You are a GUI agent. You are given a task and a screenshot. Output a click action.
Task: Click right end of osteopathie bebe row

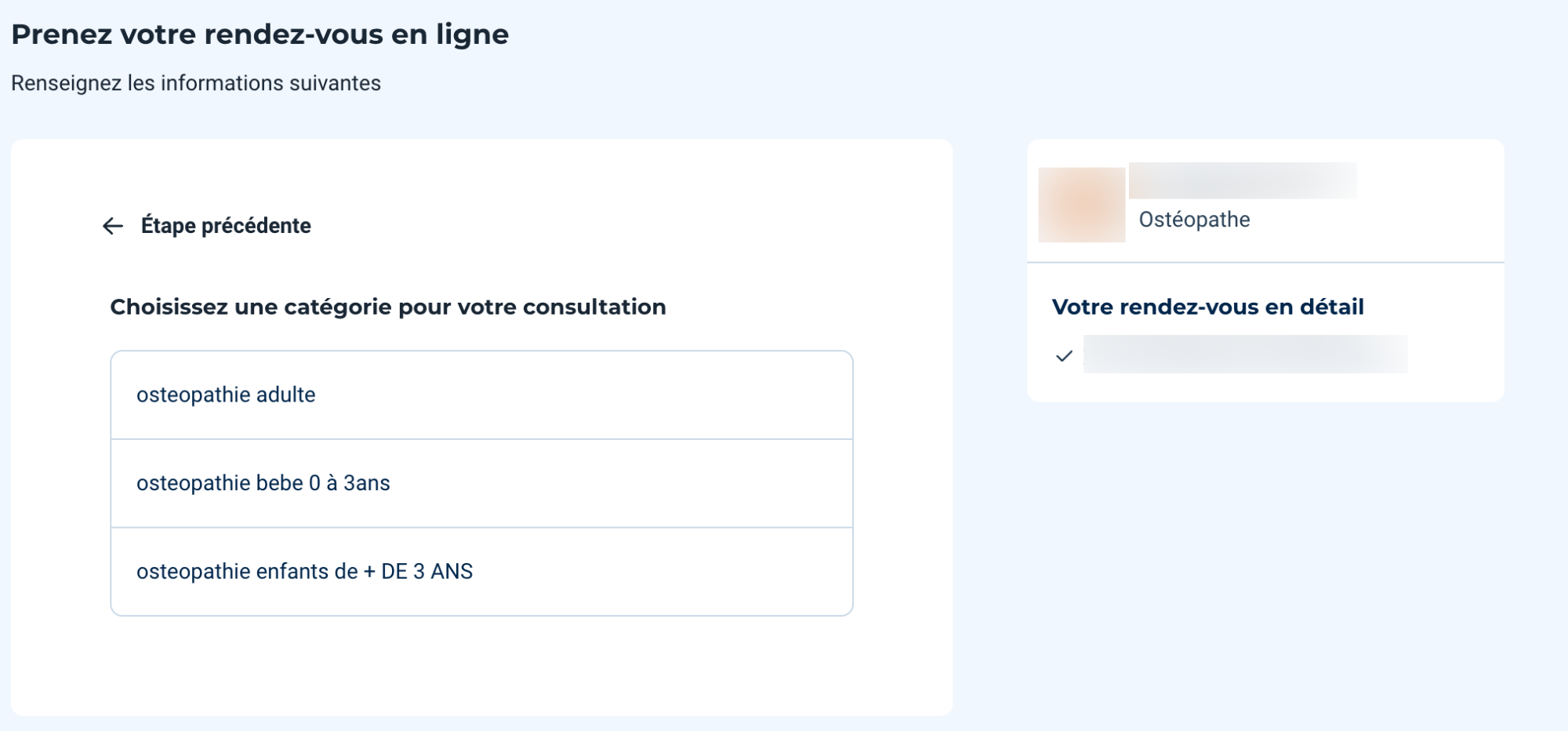[x=815, y=483]
